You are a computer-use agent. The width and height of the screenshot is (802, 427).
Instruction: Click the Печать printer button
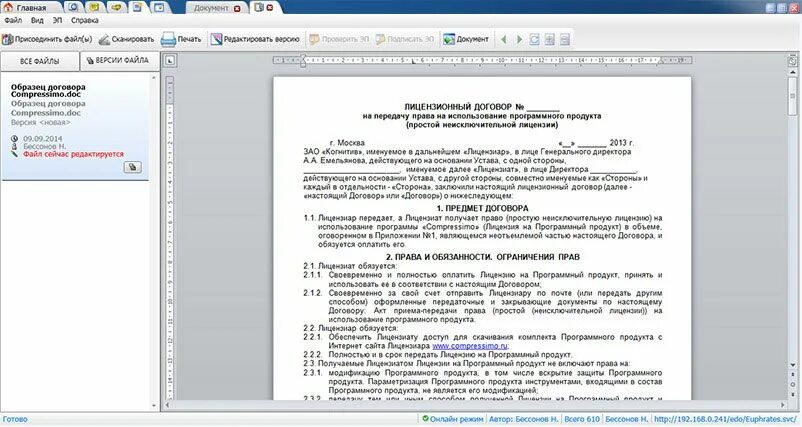pos(181,39)
